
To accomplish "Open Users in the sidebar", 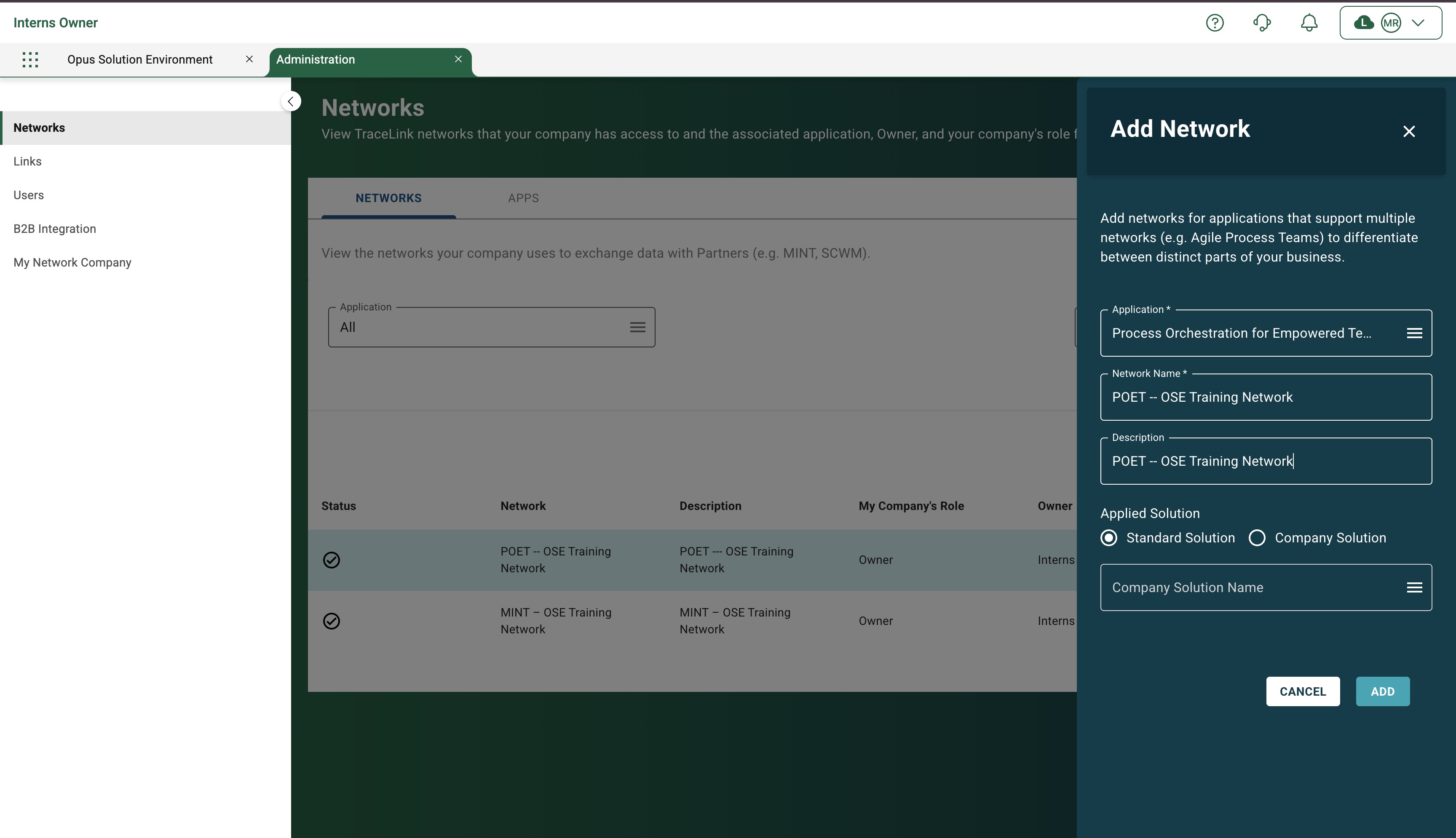I will (145, 195).
